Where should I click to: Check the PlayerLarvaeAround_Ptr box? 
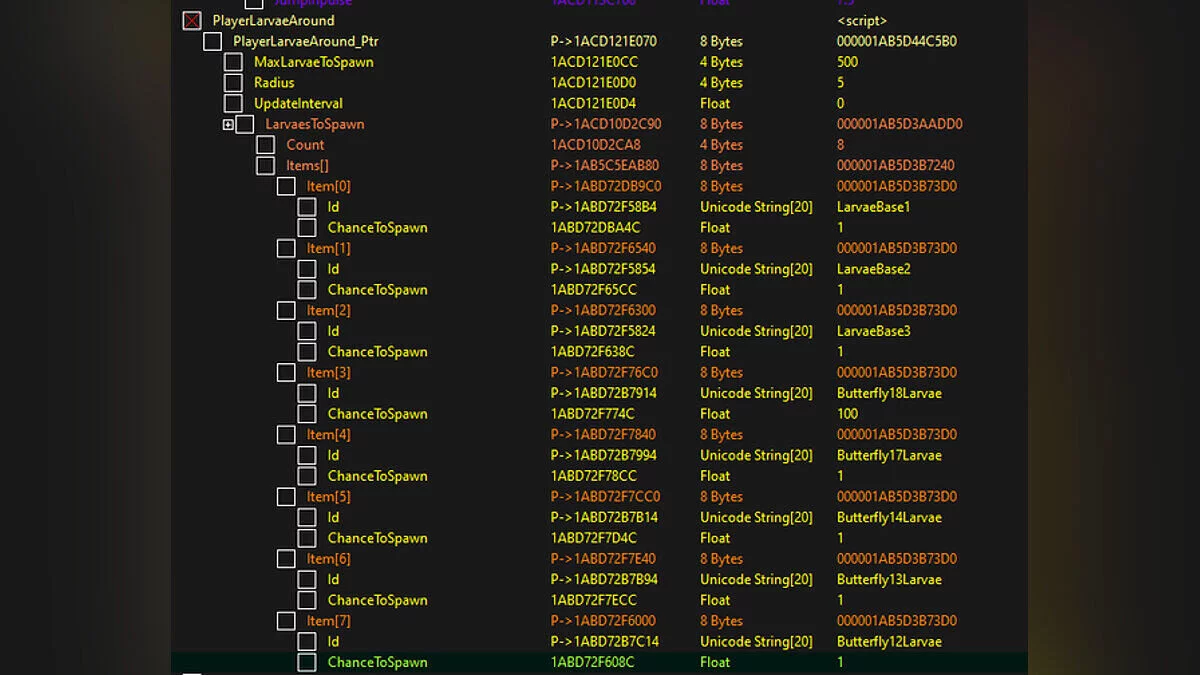[x=213, y=42]
